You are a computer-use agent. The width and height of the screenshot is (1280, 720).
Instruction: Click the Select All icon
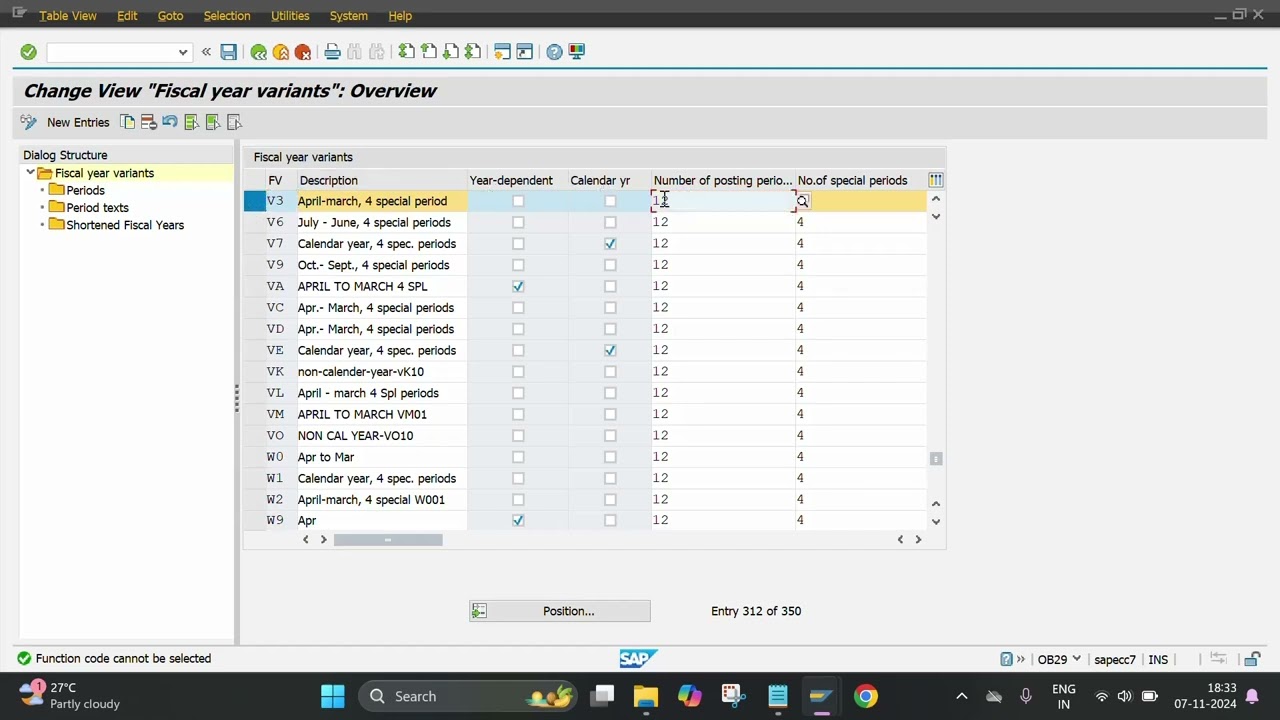(x=191, y=122)
